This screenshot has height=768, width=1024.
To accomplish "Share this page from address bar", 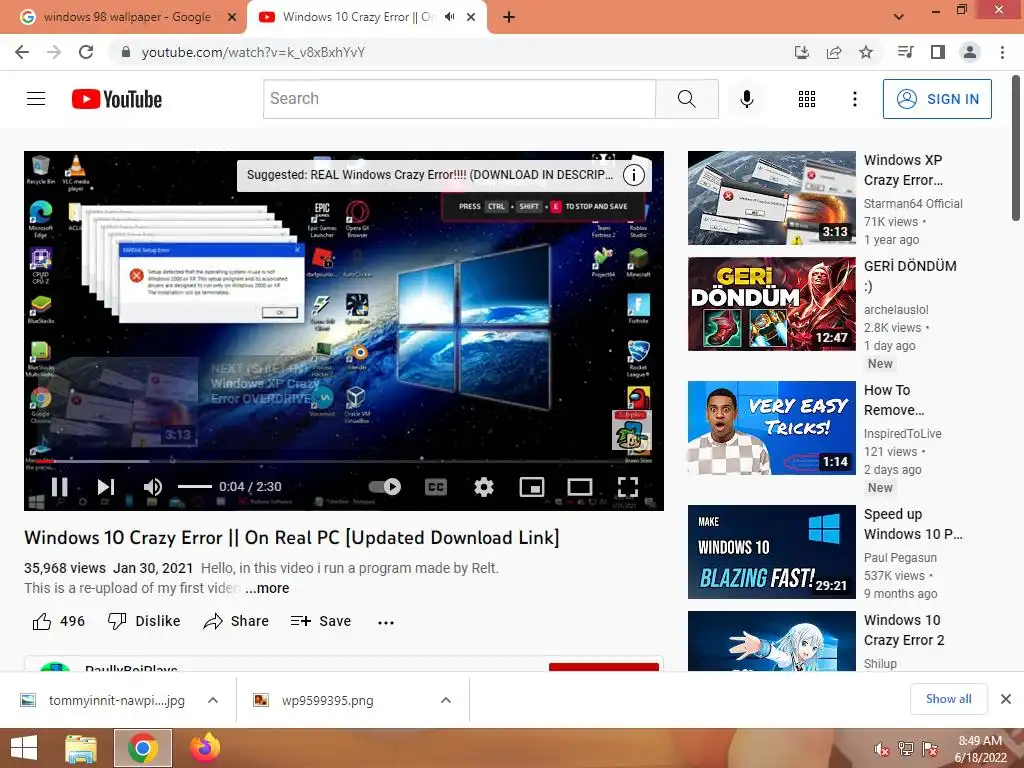I will click(x=834, y=52).
